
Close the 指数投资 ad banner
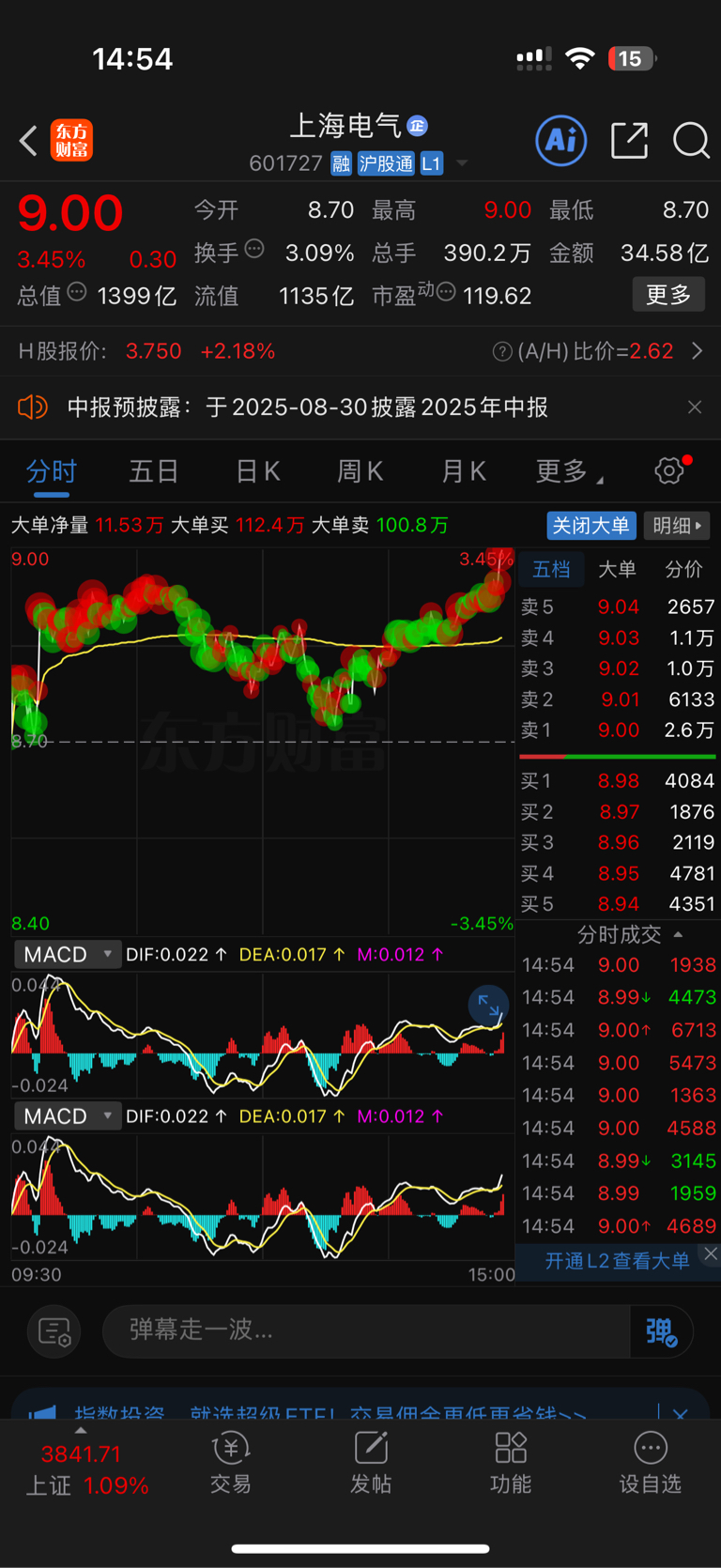click(681, 1413)
